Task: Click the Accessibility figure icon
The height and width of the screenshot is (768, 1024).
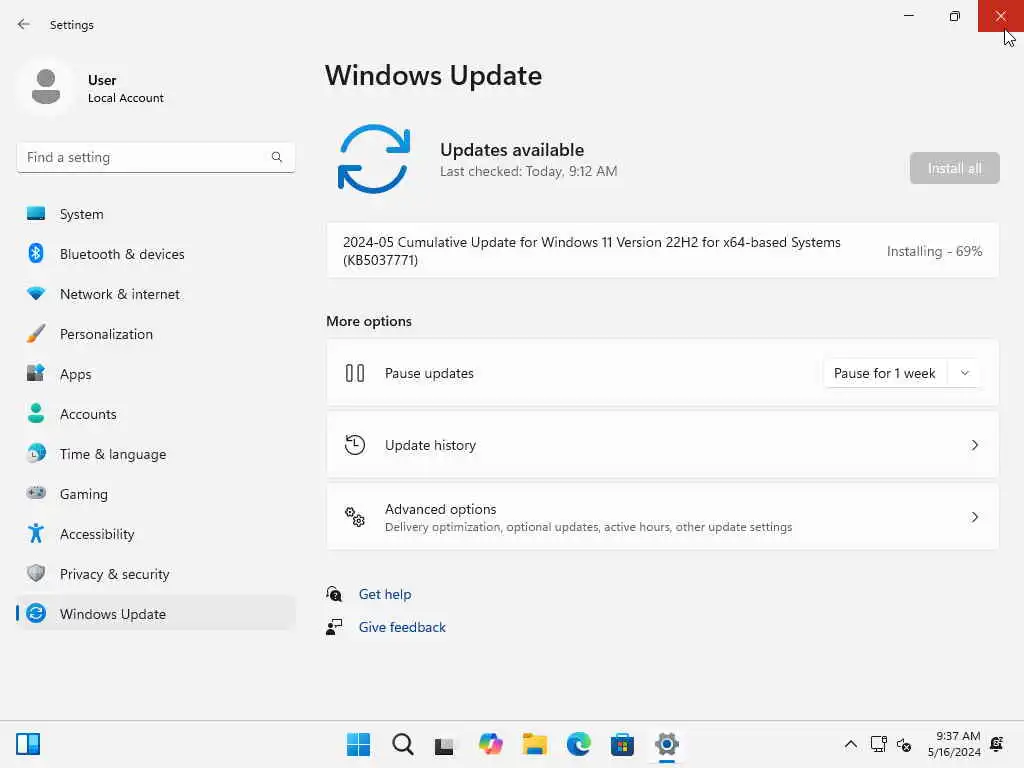Action: coord(36,534)
